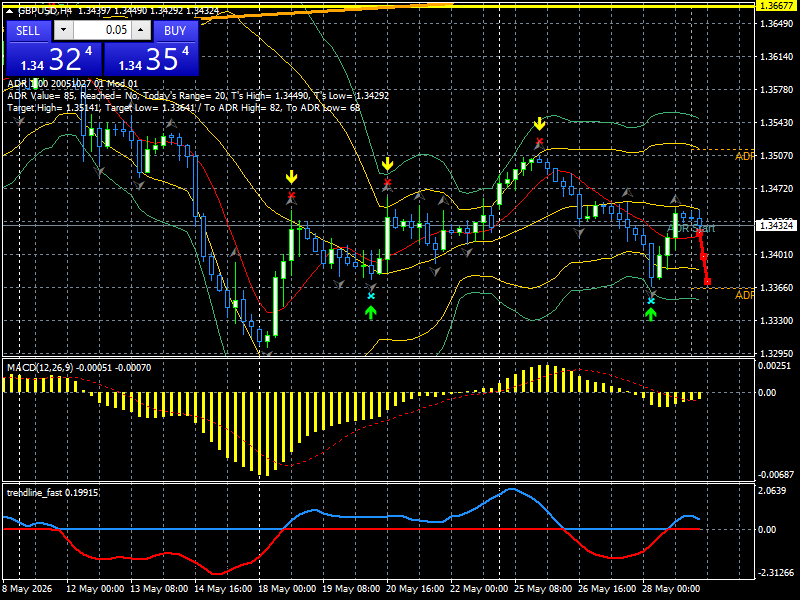Screen dimensions: 800x600
Task: Click the GBPUSD,H4 chart title text
Action: 45,10
